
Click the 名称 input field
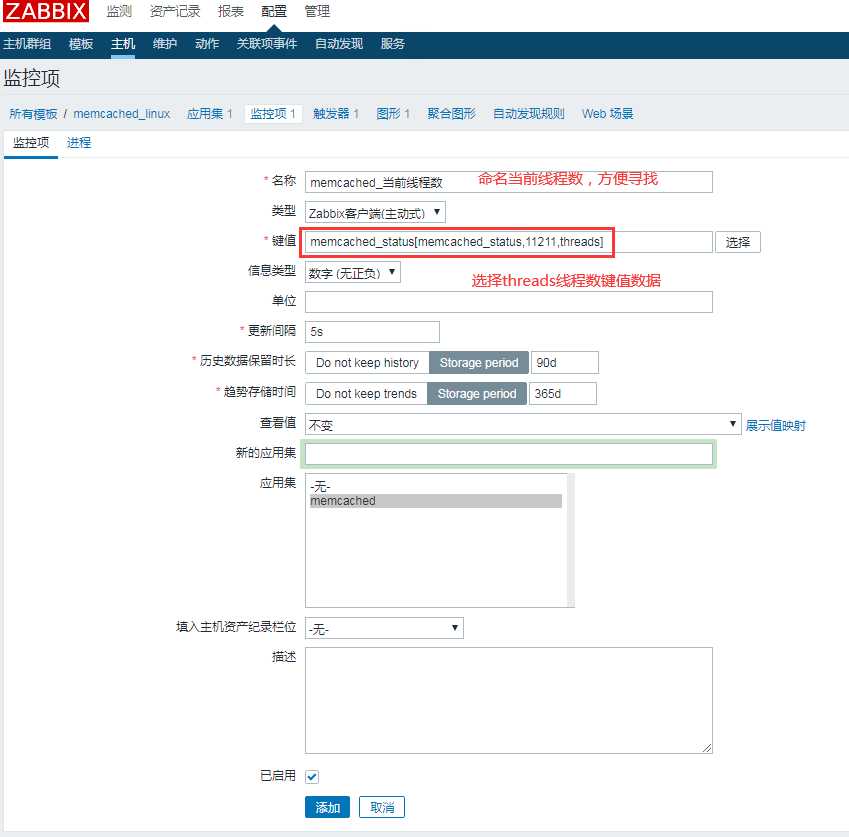(x=508, y=182)
